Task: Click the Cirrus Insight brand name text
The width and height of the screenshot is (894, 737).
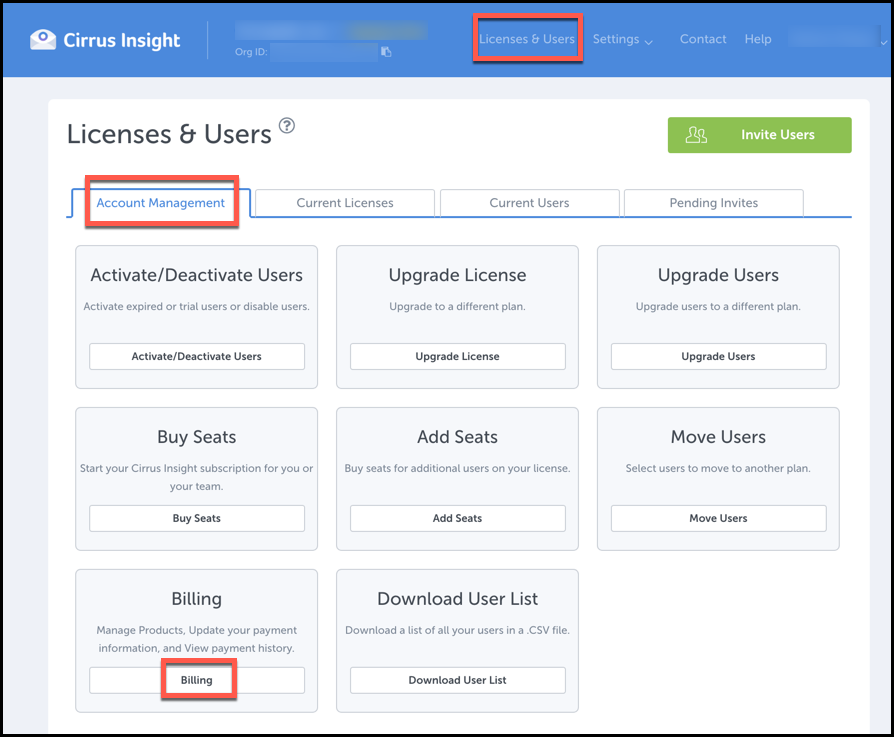Action: [x=121, y=40]
